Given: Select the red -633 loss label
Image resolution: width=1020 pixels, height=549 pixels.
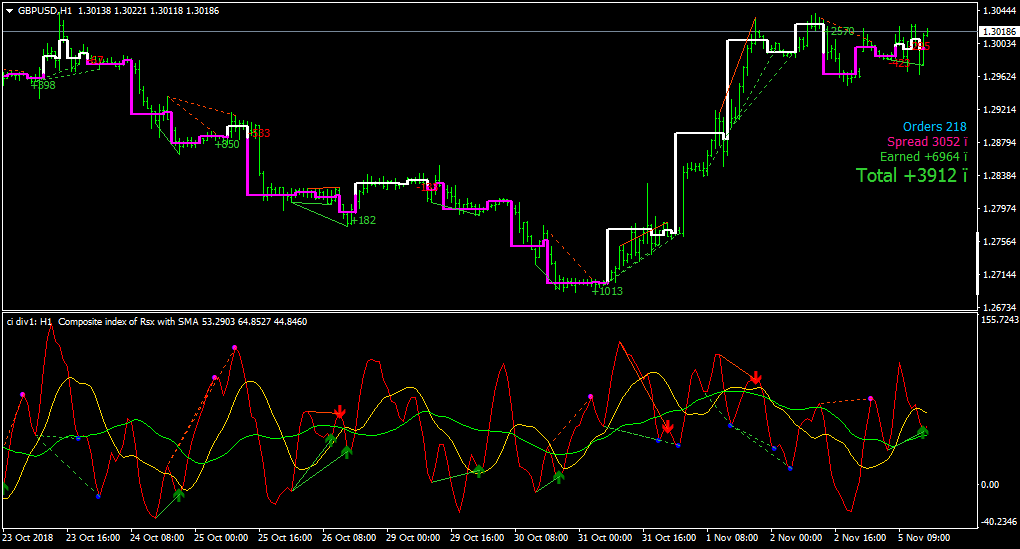Looking at the screenshot, I should (260, 133).
